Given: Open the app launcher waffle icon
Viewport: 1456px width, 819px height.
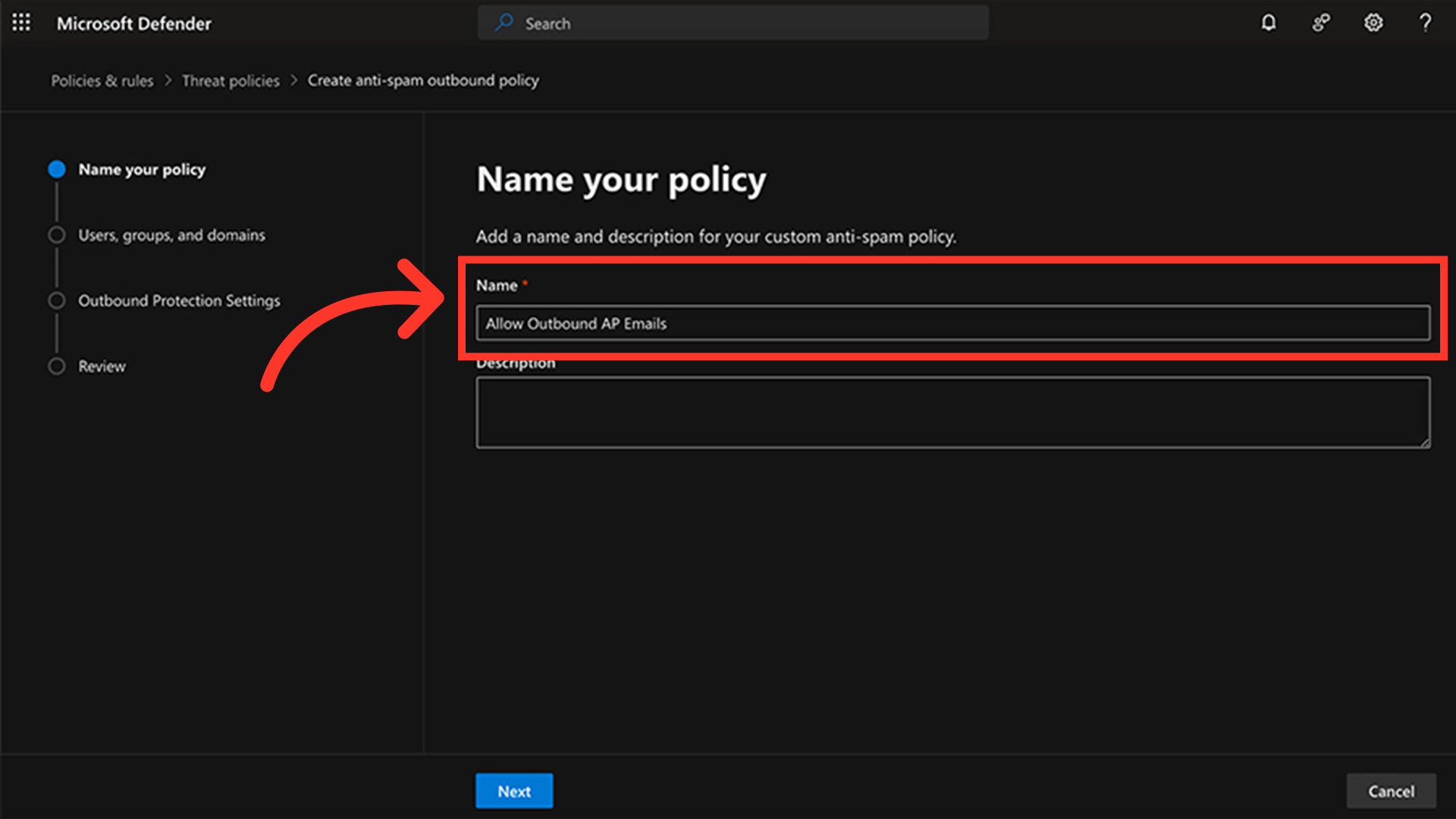Looking at the screenshot, I should (x=21, y=23).
